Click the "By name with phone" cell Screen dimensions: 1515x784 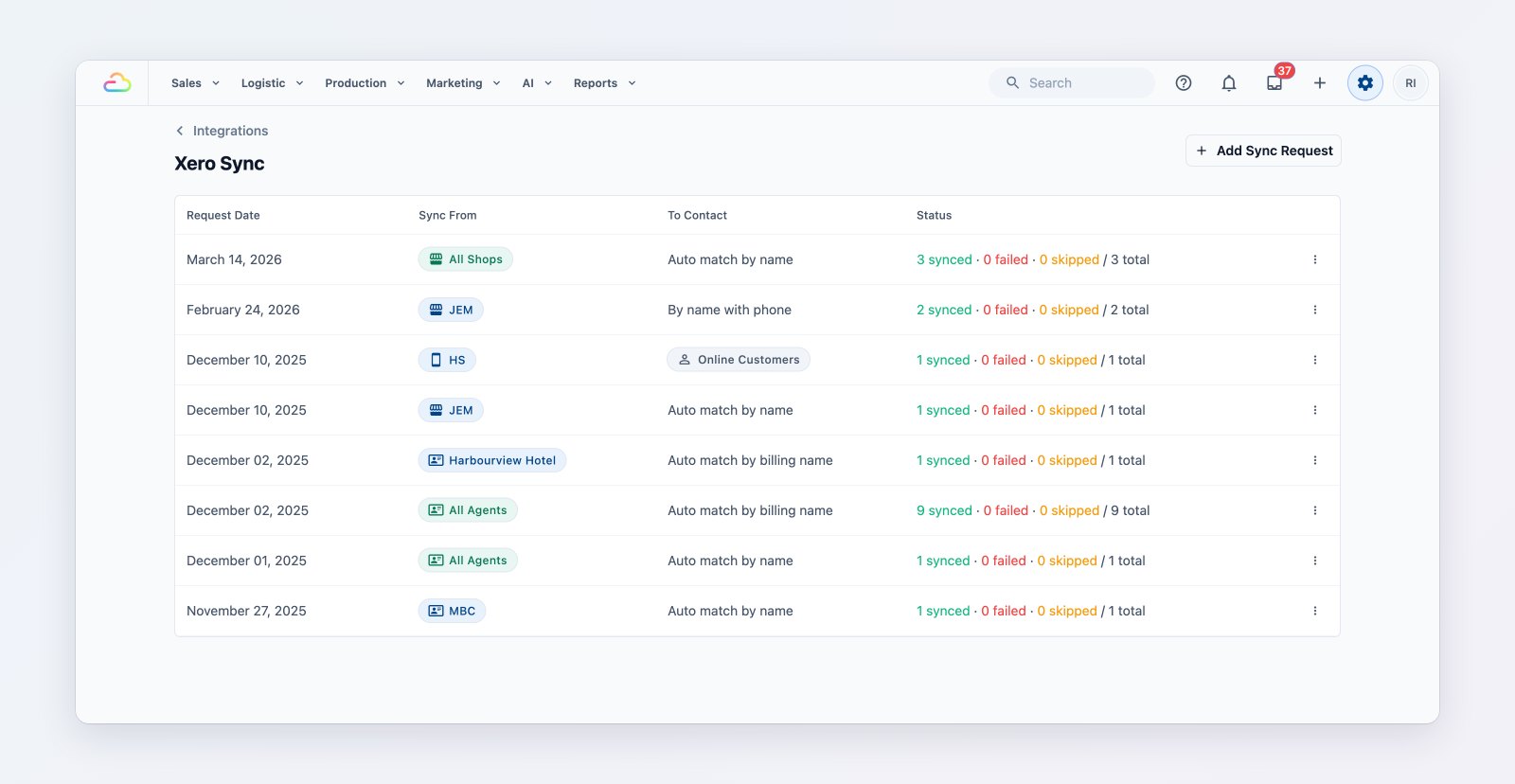click(730, 310)
